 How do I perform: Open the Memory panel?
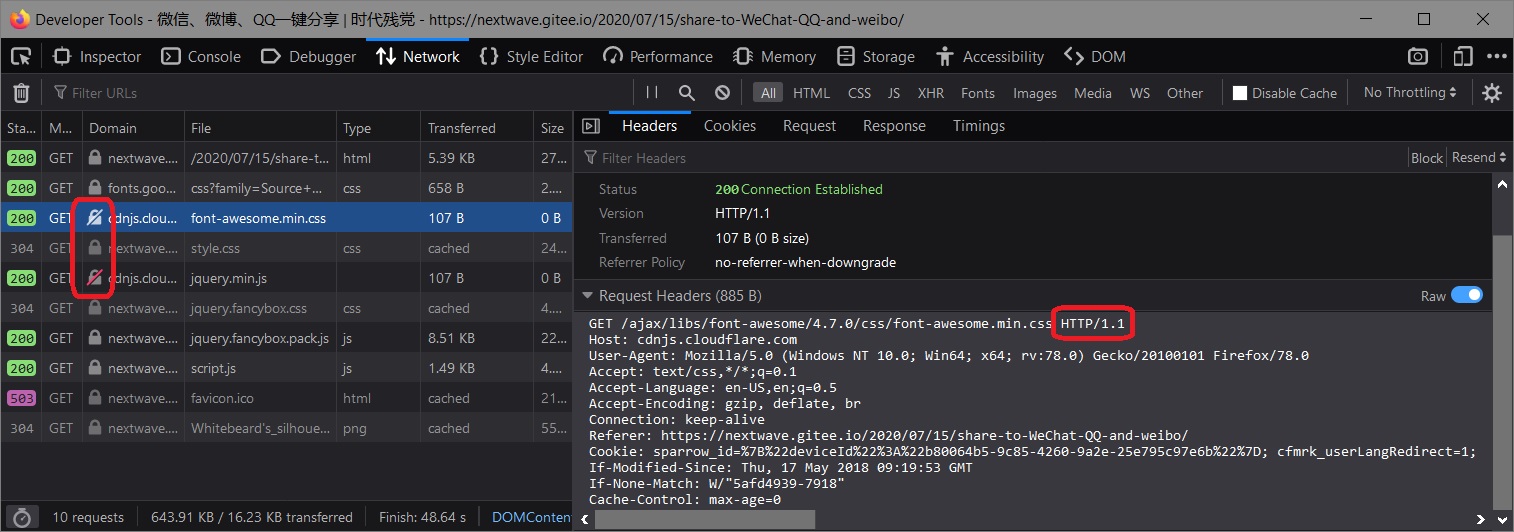[x=774, y=56]
